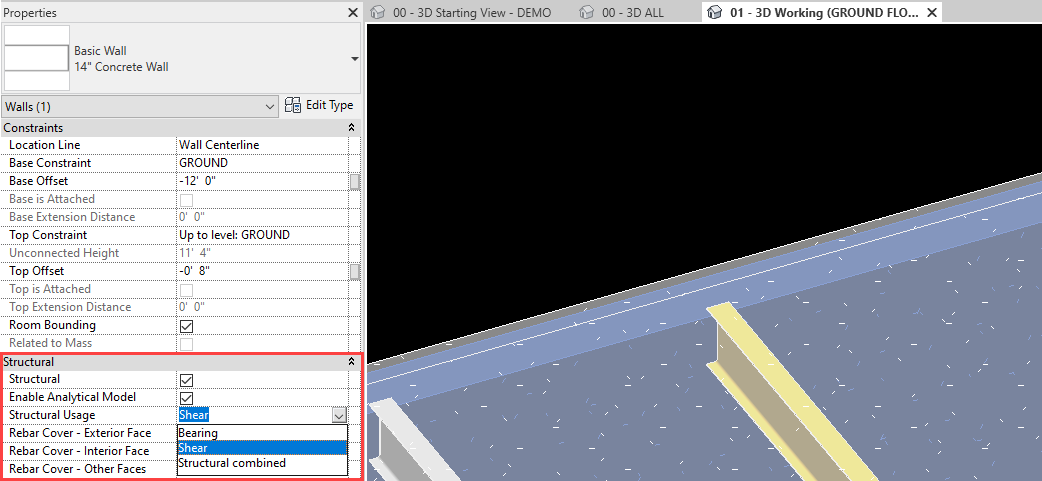Click the Base Offset value field
This screenshot has height=481, width=1042.
pos(260,181)
